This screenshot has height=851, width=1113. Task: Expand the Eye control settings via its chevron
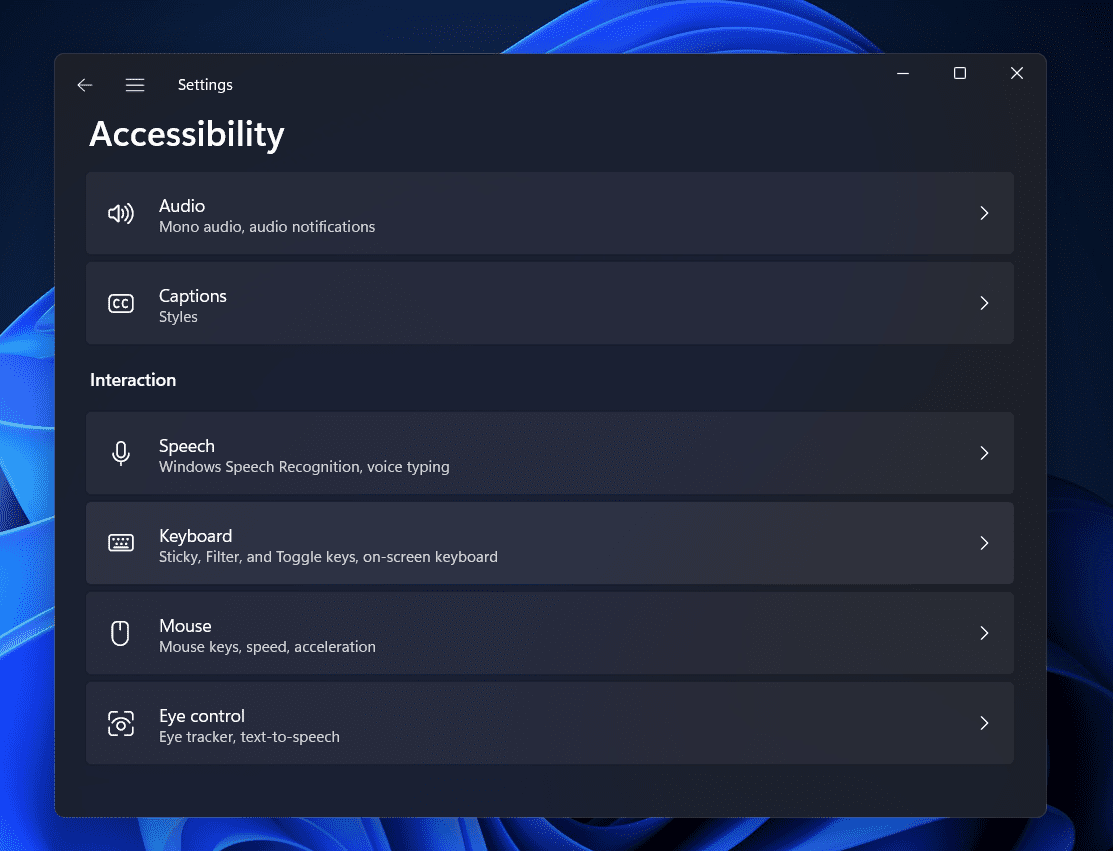(x=984, y=723)
